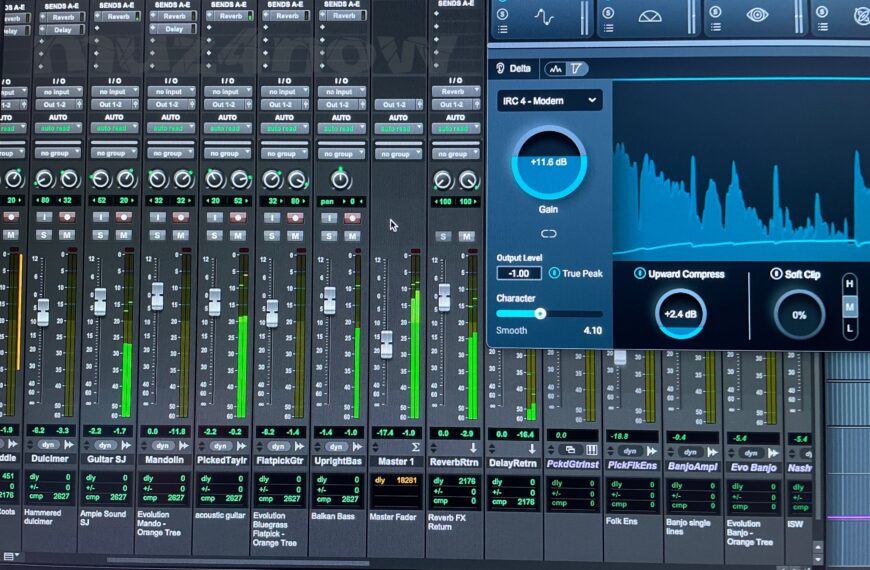Toggle the Delta ear icon
Screen dimensions: 870x570
[x=501, y=68]
